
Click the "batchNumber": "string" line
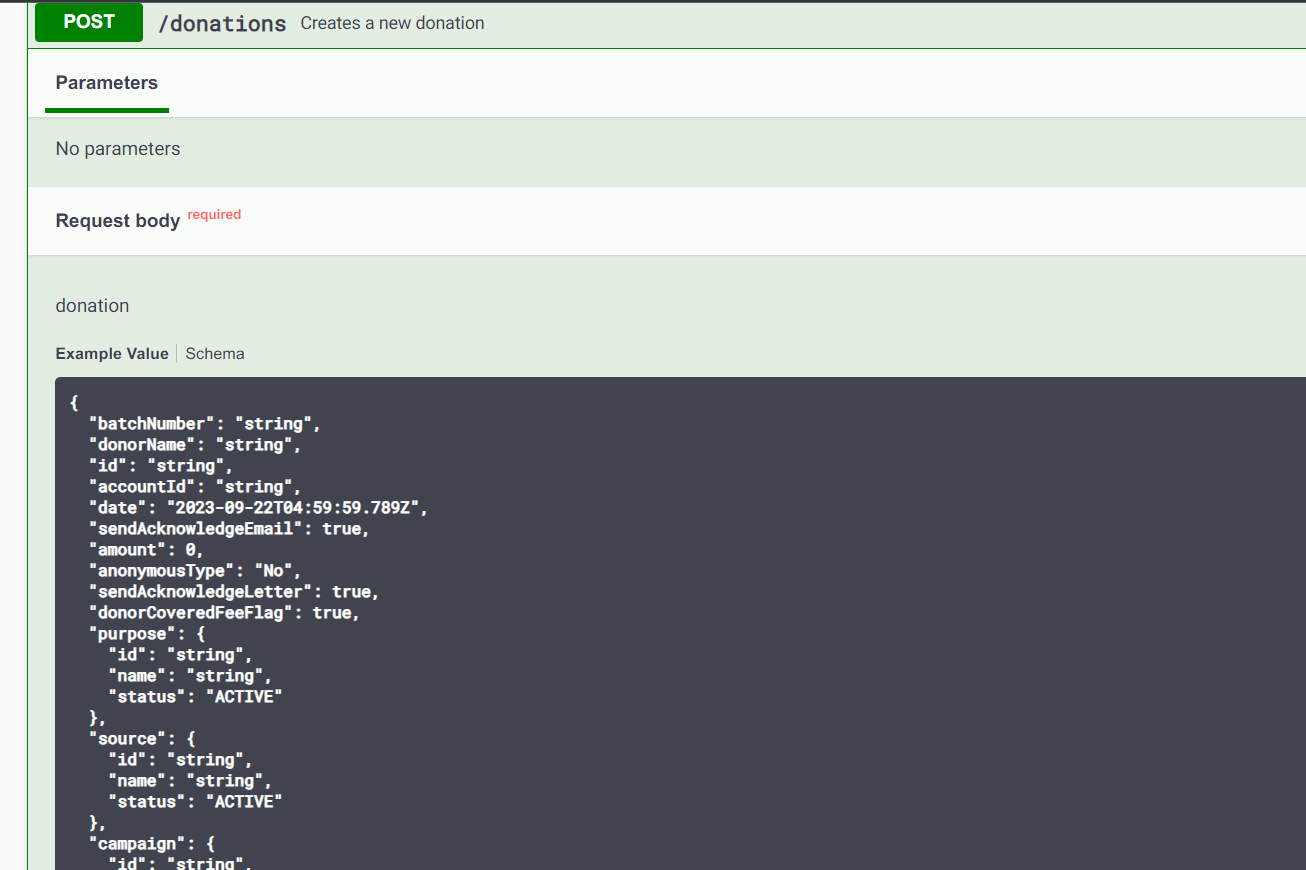[x=205, y=424]
